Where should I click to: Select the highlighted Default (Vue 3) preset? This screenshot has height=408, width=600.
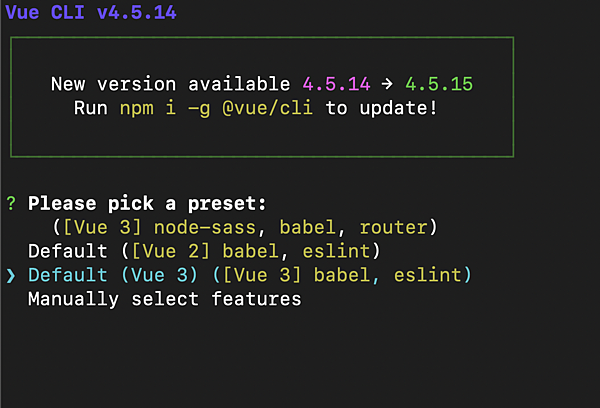[250, 275]
